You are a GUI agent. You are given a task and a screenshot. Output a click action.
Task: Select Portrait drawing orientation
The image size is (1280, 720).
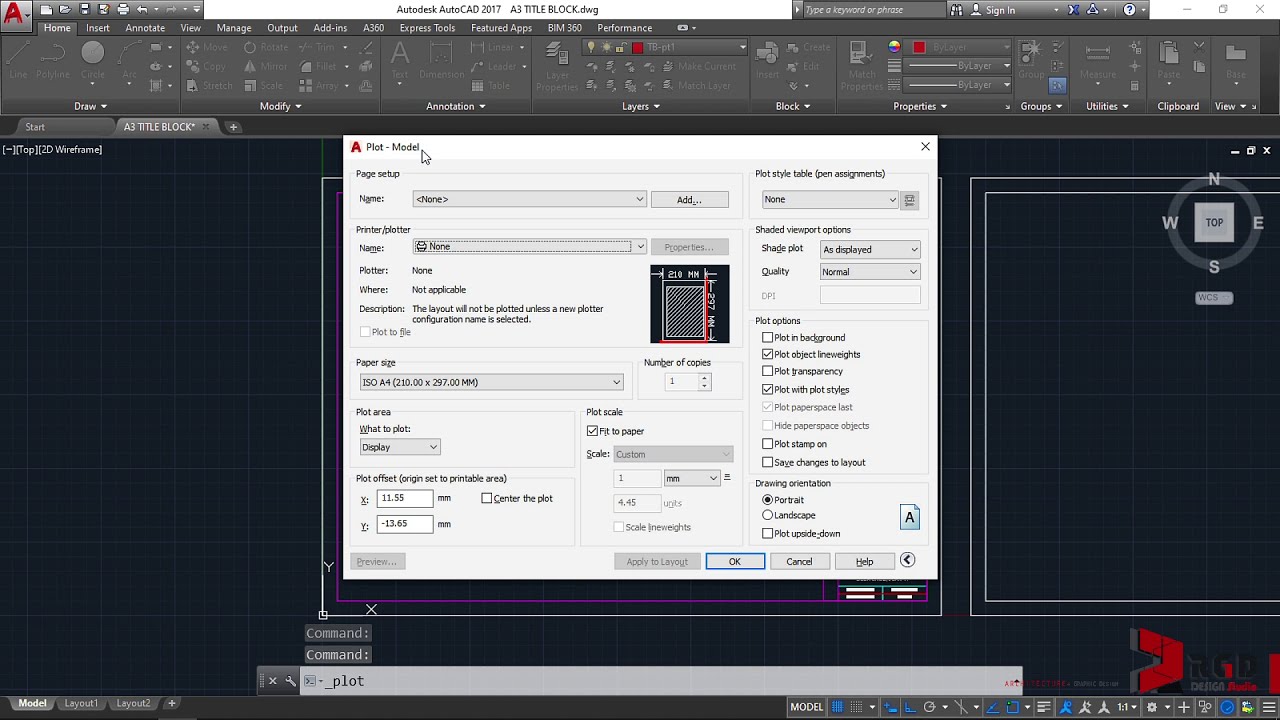click(768, 500)
